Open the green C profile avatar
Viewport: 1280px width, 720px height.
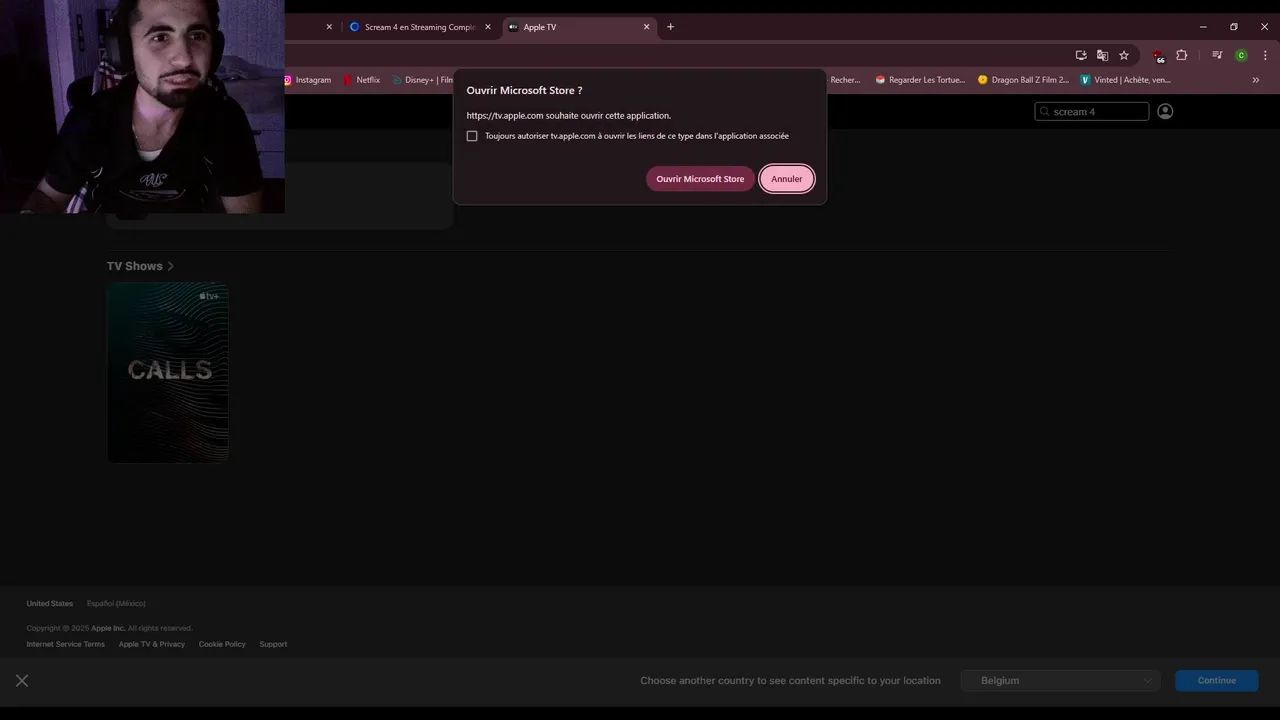(x=1241, y=55)
